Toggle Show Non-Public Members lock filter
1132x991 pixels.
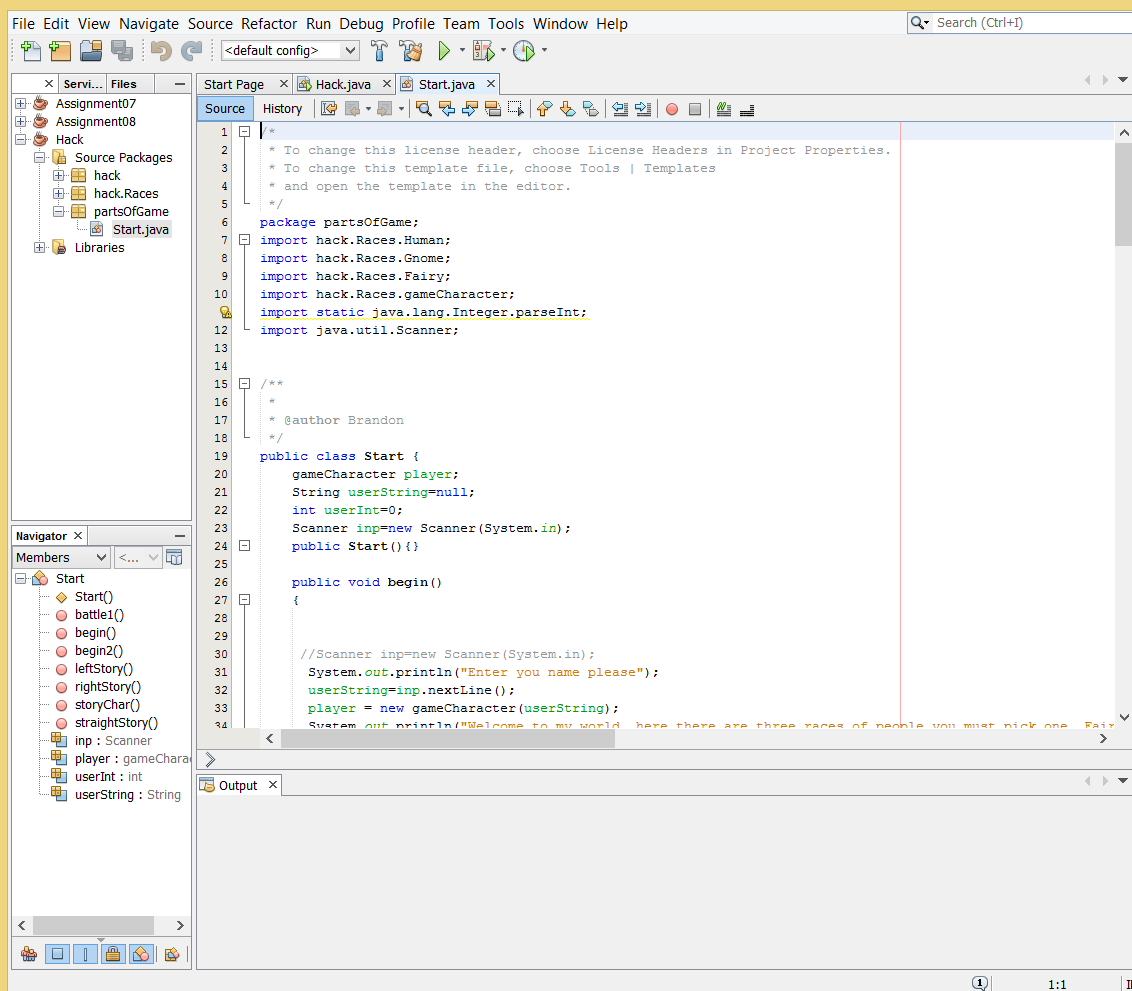(x=113, y=954)
